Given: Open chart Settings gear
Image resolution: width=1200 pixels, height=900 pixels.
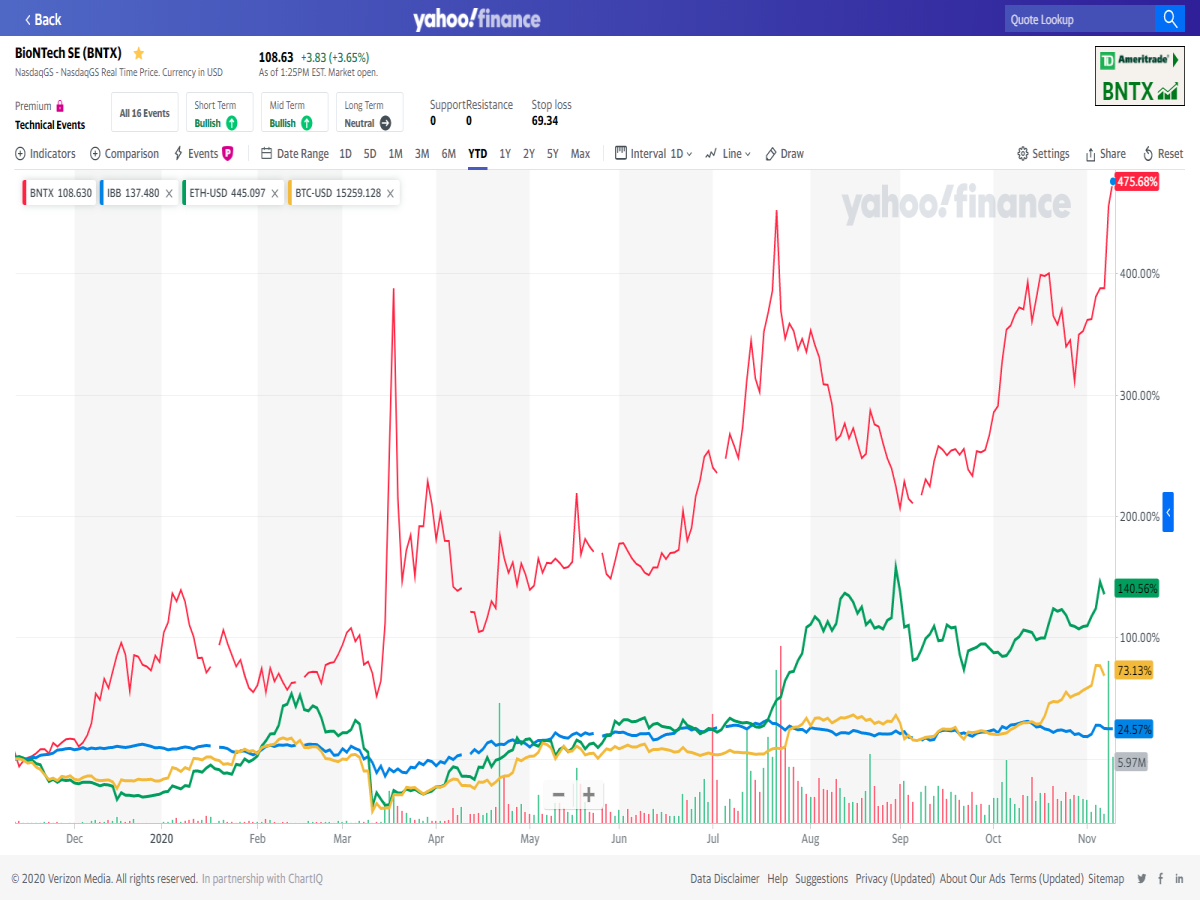Looking at the screenshot, I should (1043, 154).
